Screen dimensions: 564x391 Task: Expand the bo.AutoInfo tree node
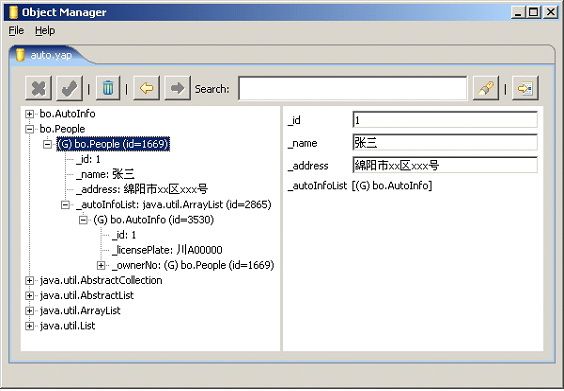click(x=29, y=114)
